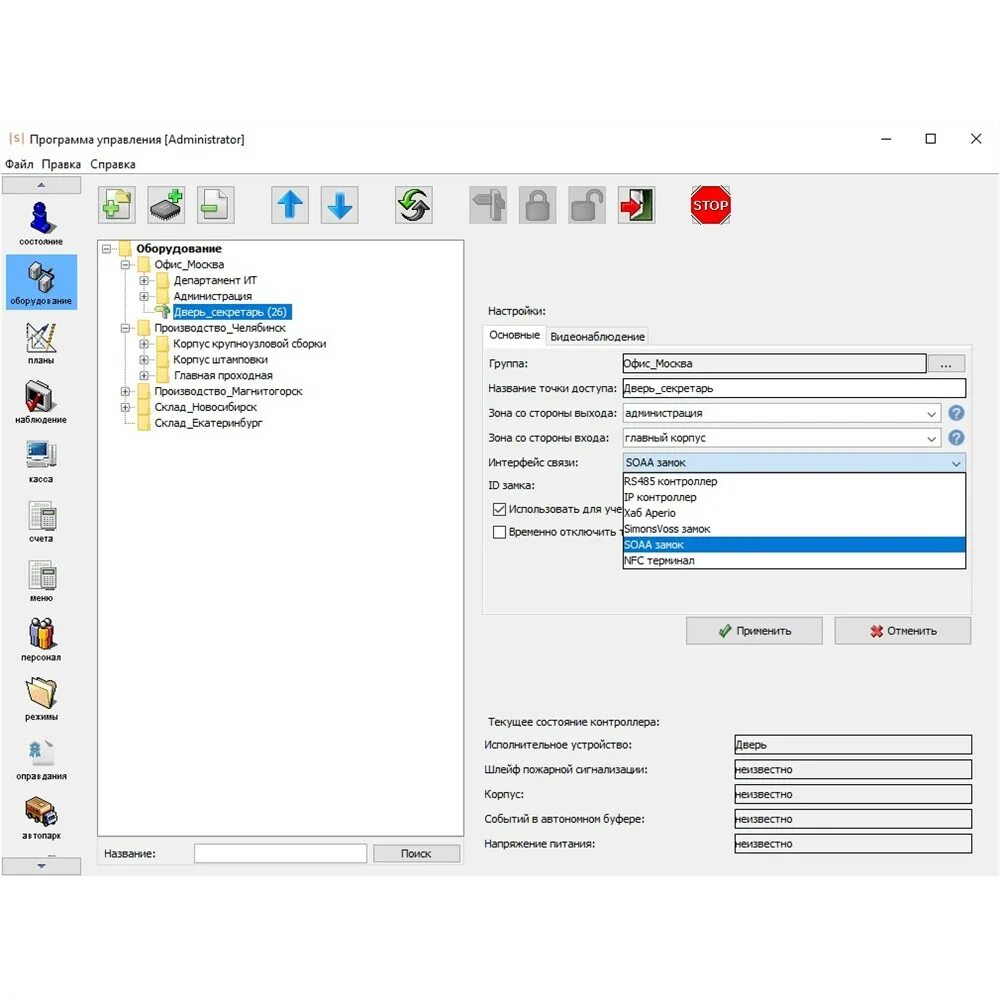Expand the Администрация tree node
1000x1000 pixels.
coord(144,297)
